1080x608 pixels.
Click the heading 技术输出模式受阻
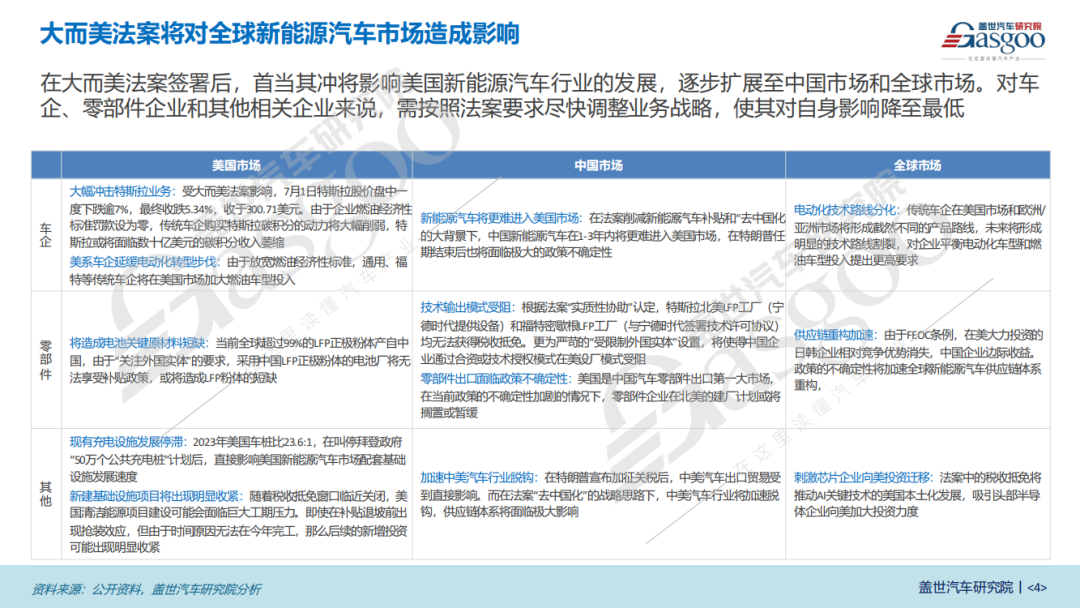tap(468, 307)
